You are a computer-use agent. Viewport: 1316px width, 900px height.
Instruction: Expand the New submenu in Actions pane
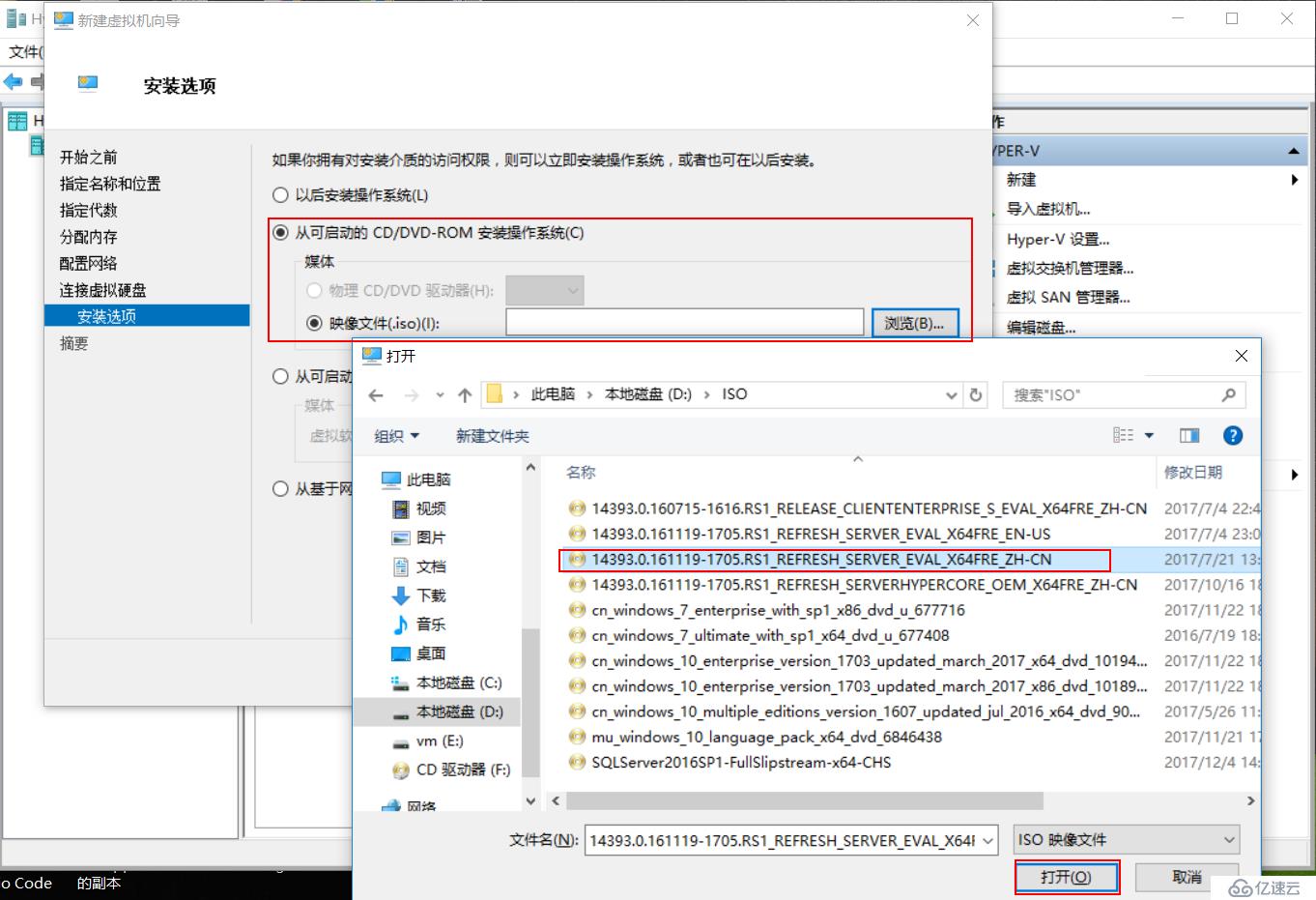1294,180
